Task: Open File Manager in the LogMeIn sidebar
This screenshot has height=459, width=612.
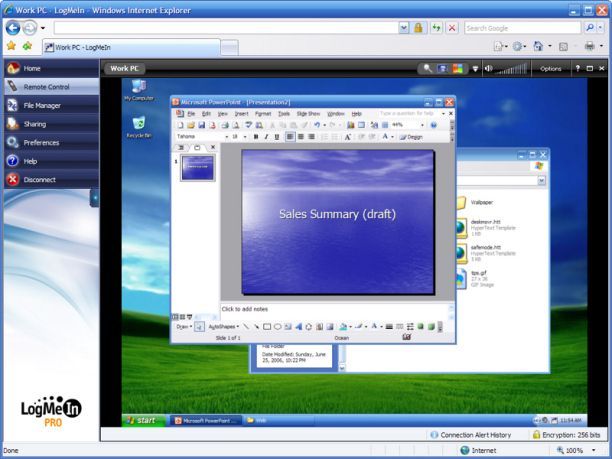Action: tap(51, 105)
